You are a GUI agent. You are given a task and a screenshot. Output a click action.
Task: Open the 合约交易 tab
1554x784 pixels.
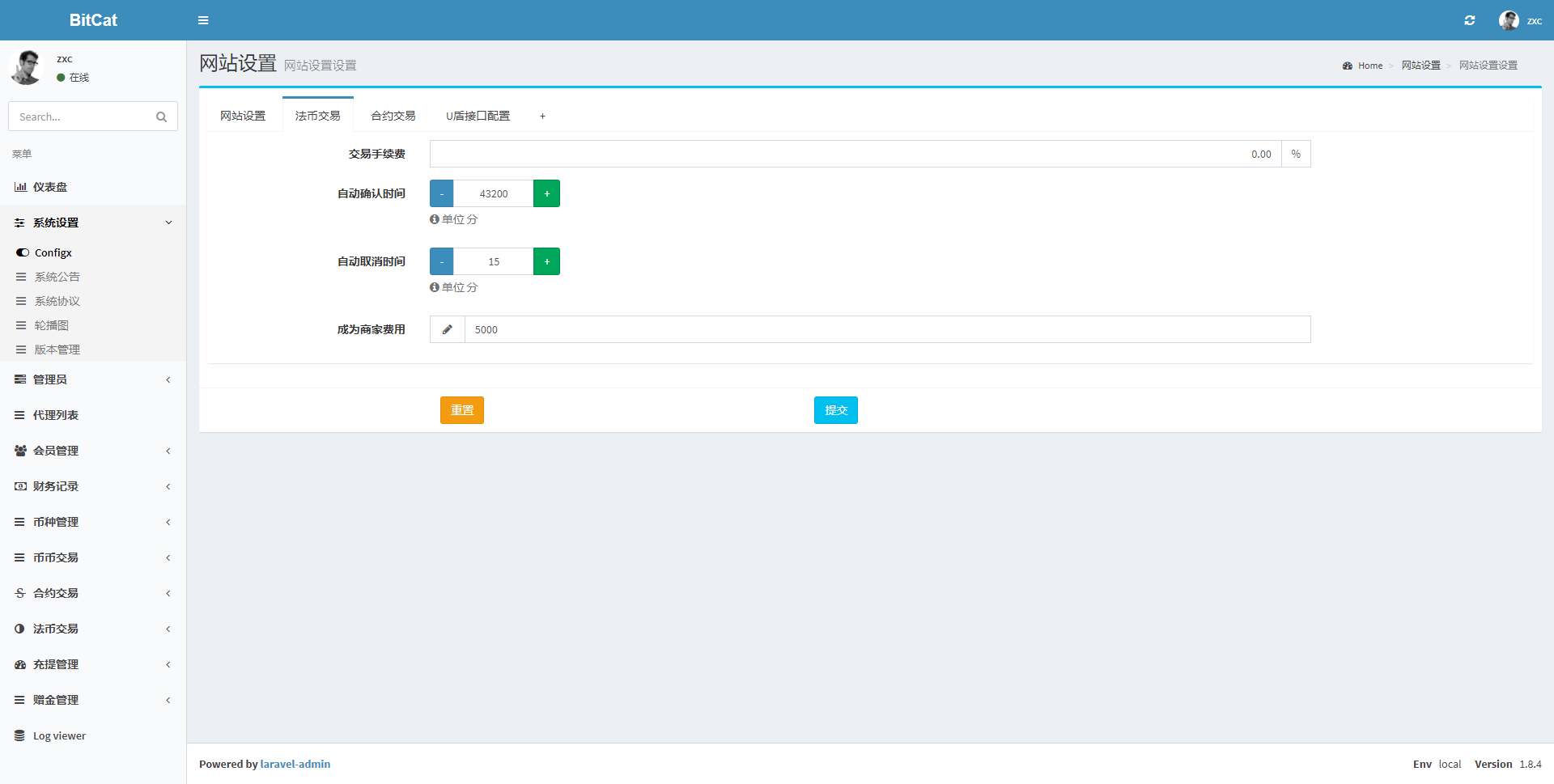(393, 116)
